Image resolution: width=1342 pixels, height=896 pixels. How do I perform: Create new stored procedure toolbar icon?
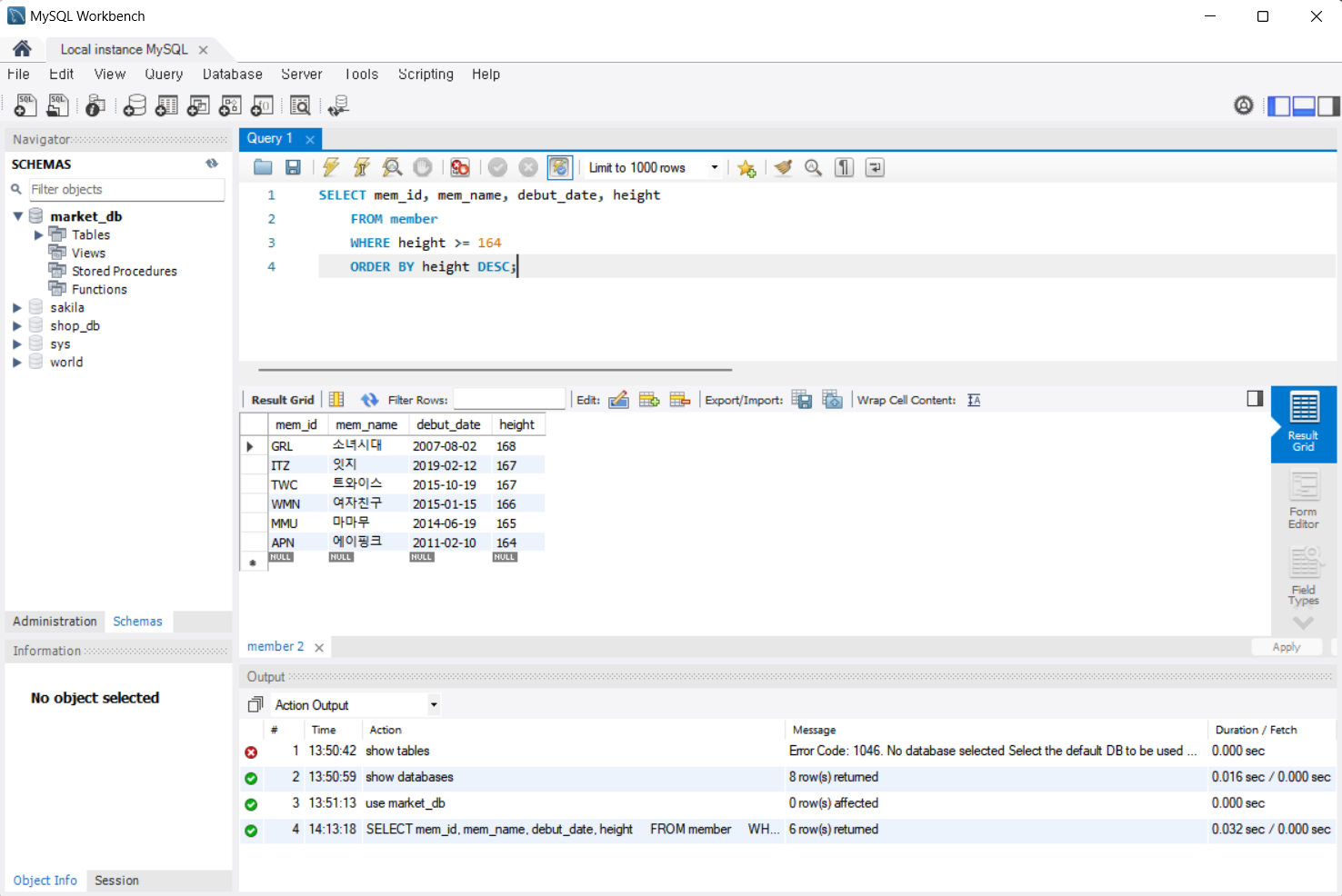click(230, 105)
